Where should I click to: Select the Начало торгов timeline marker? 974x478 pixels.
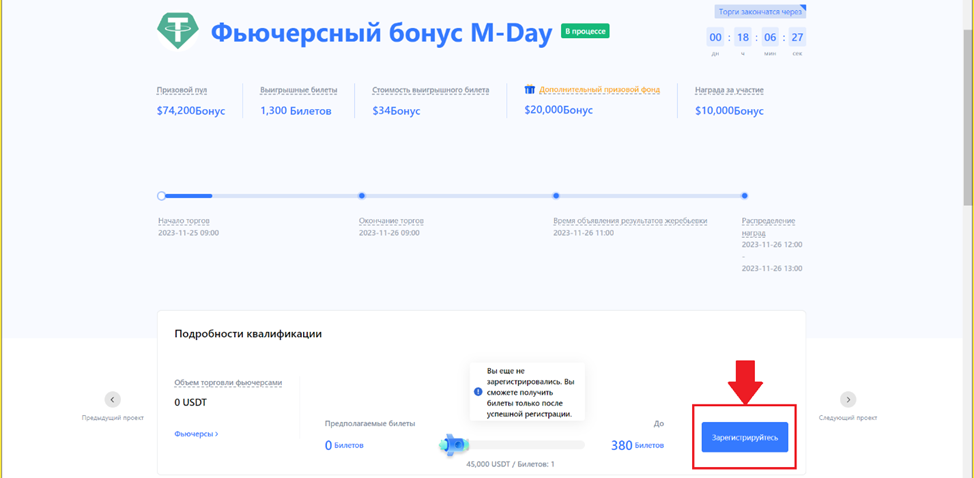click(162, 196)
